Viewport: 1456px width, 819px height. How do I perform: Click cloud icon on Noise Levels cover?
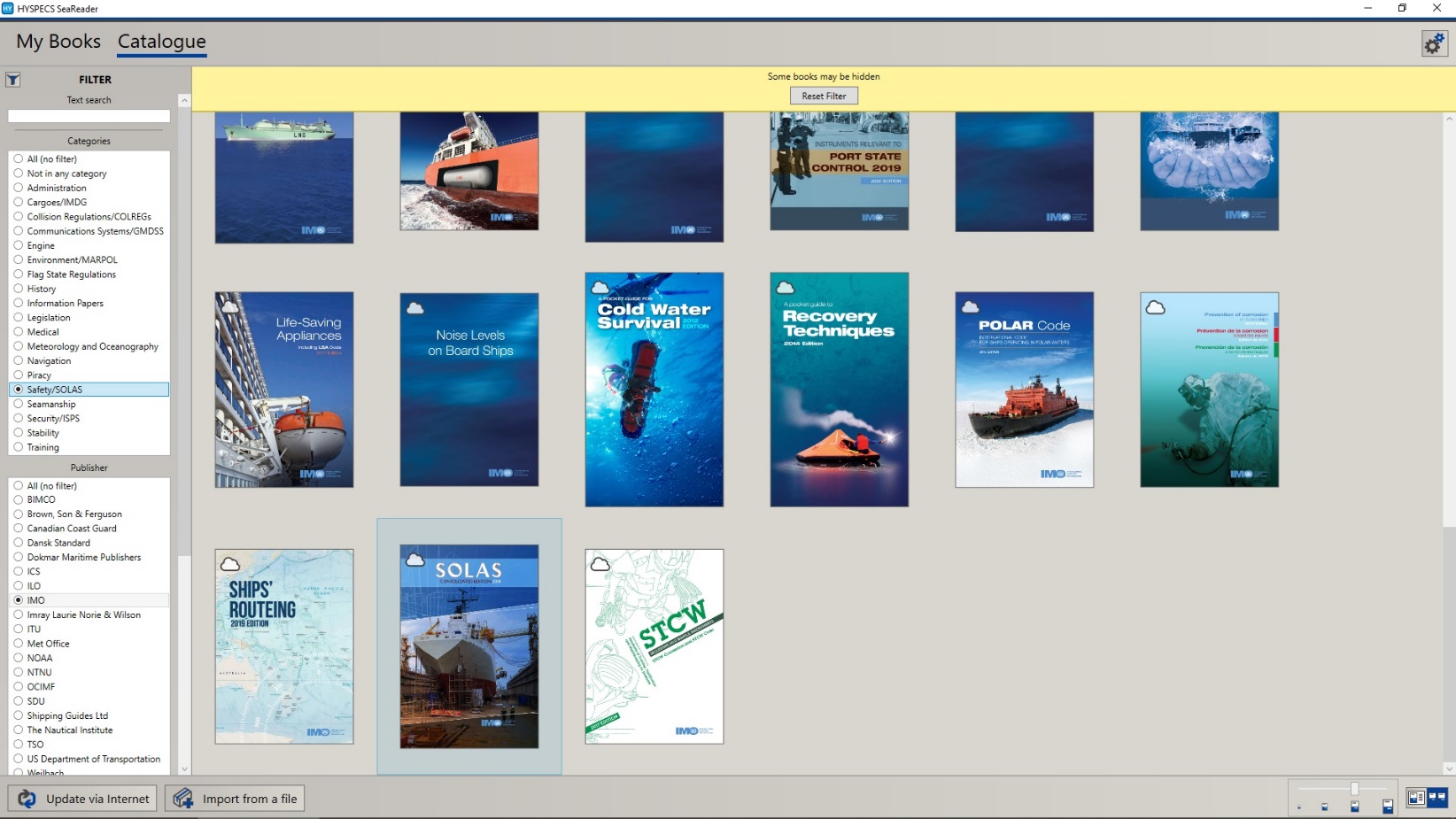point(414,308)
